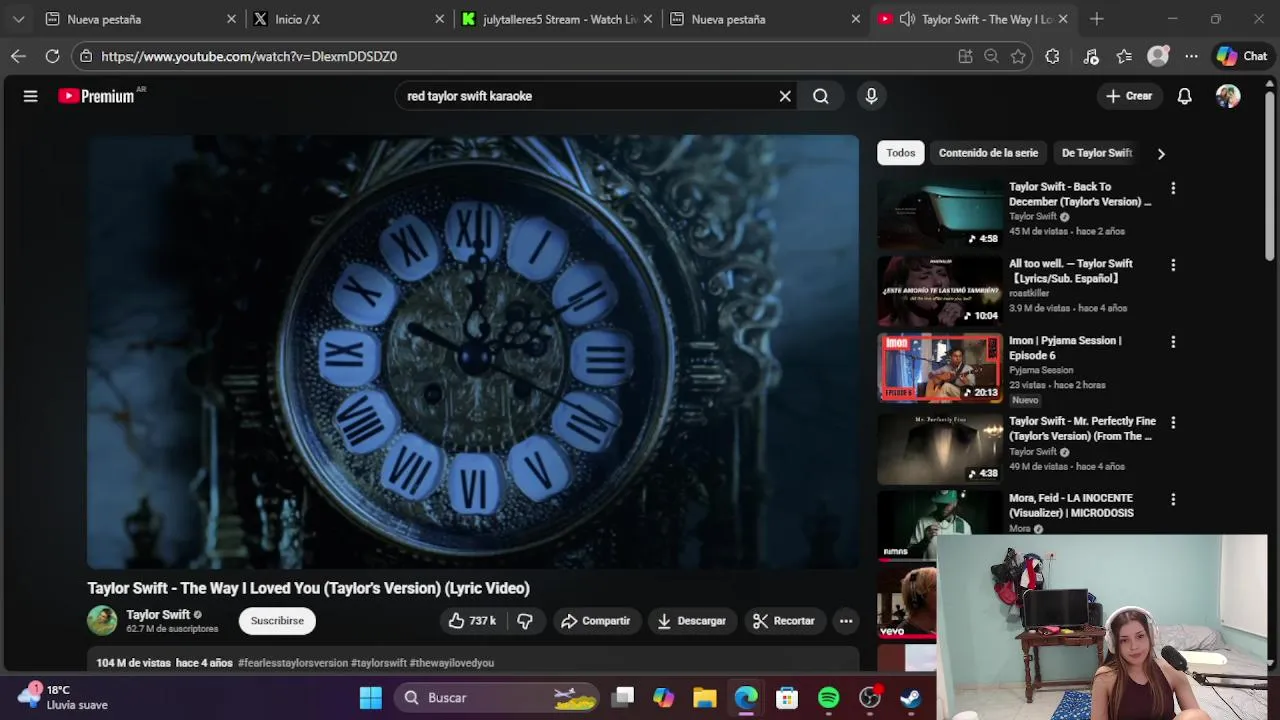This screenshot has height=720, width=1280.
Task: Open Edge settings and more ellipsis
Action: click(1191, 56)
